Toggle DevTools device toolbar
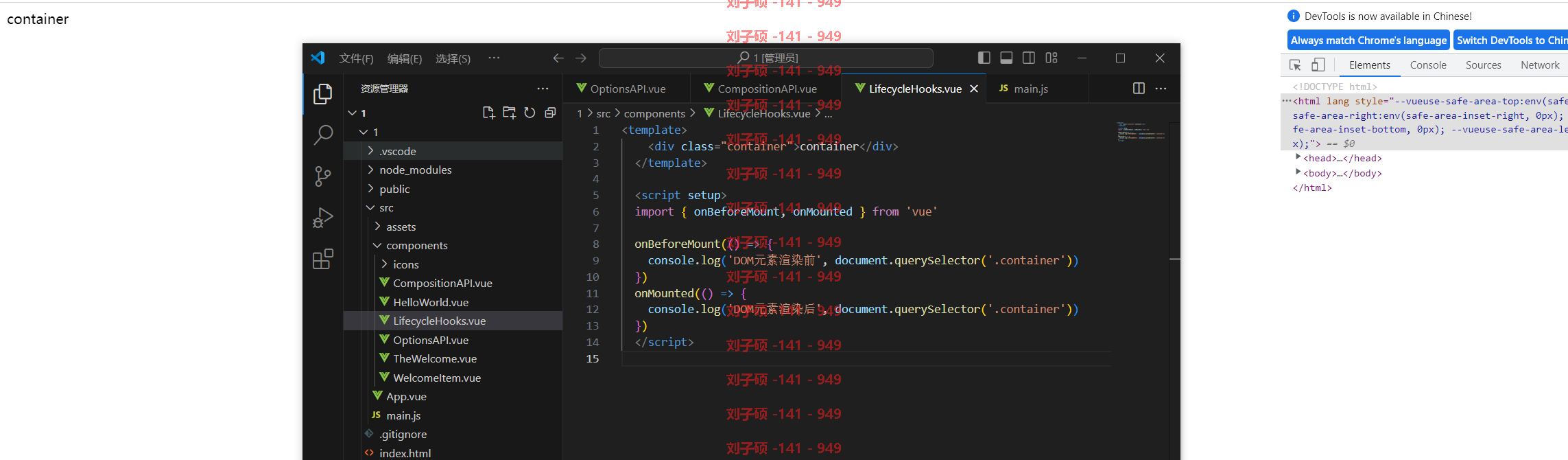Image resolution: width=1568 pixels, height=460 pixels. point(1318,65)
